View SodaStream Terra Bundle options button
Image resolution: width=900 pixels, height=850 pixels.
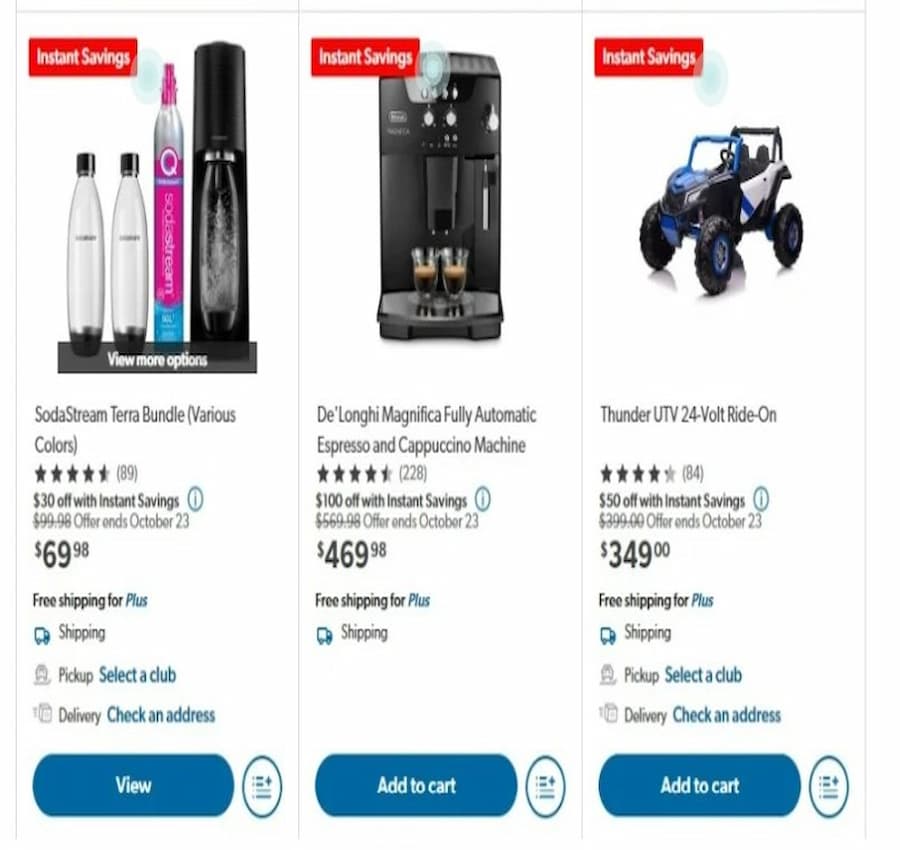pyautogui.click(x=133, y=785)
